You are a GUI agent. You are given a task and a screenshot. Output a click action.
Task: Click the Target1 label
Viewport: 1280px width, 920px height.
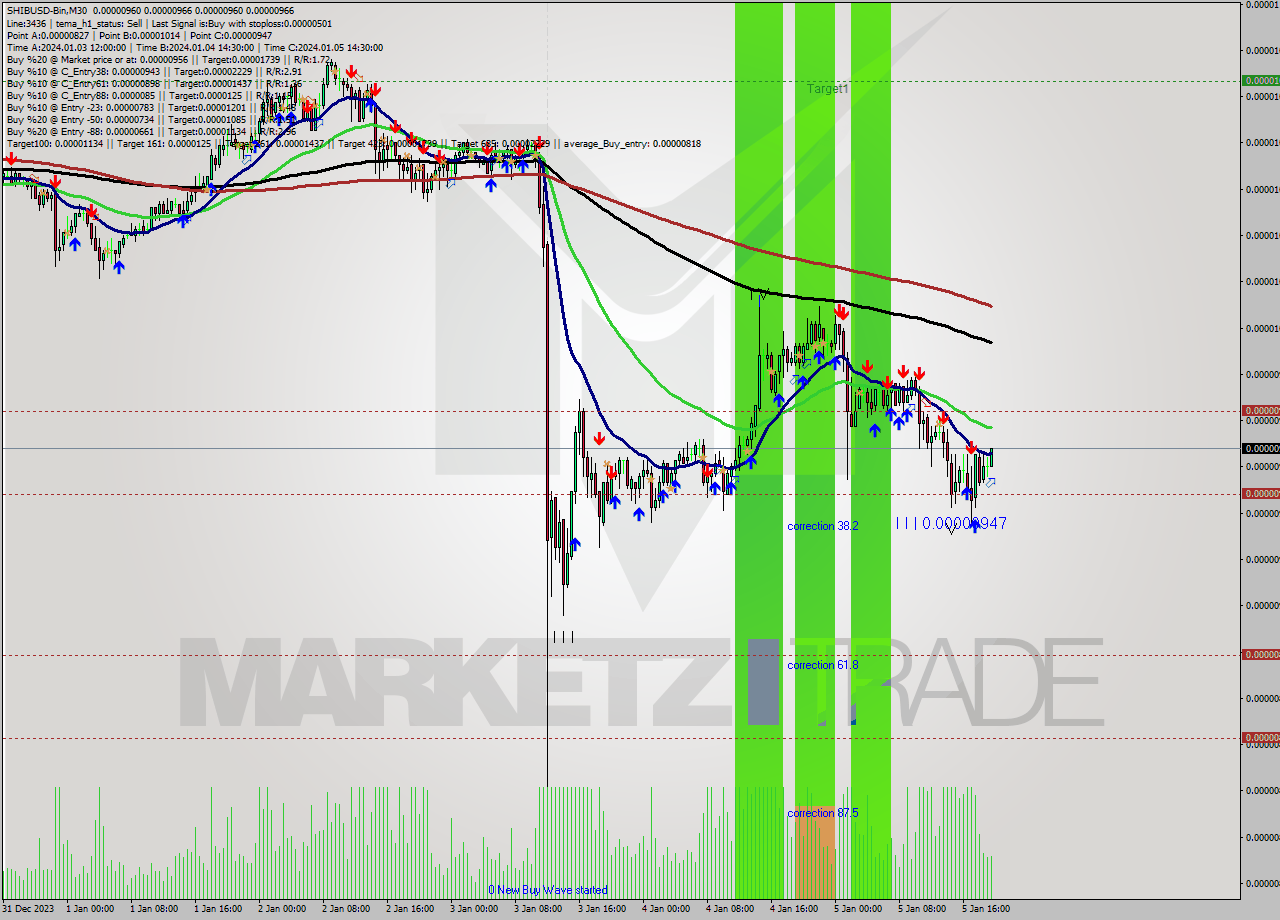[828, 89]
